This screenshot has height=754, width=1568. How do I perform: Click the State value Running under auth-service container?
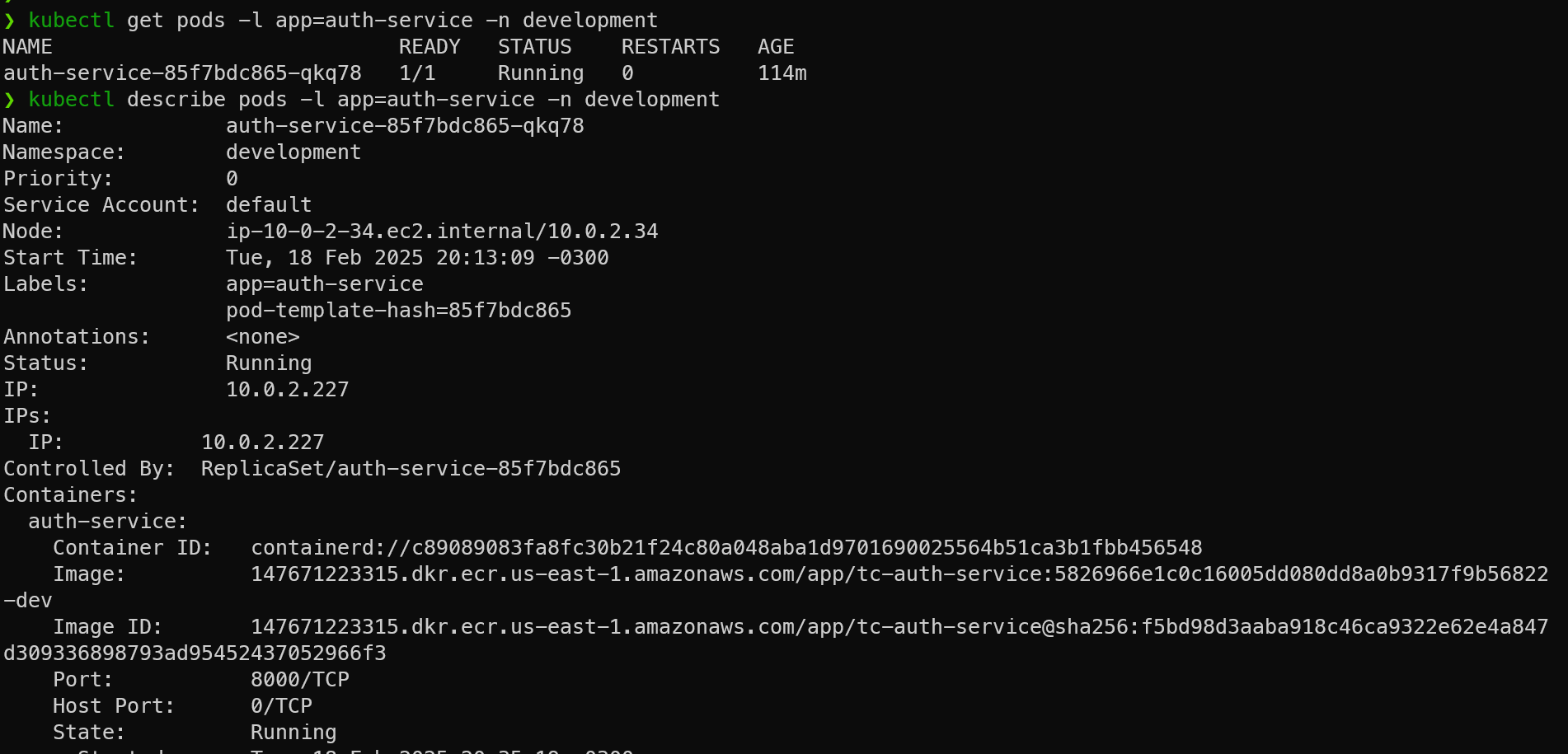tap(293, 733)
